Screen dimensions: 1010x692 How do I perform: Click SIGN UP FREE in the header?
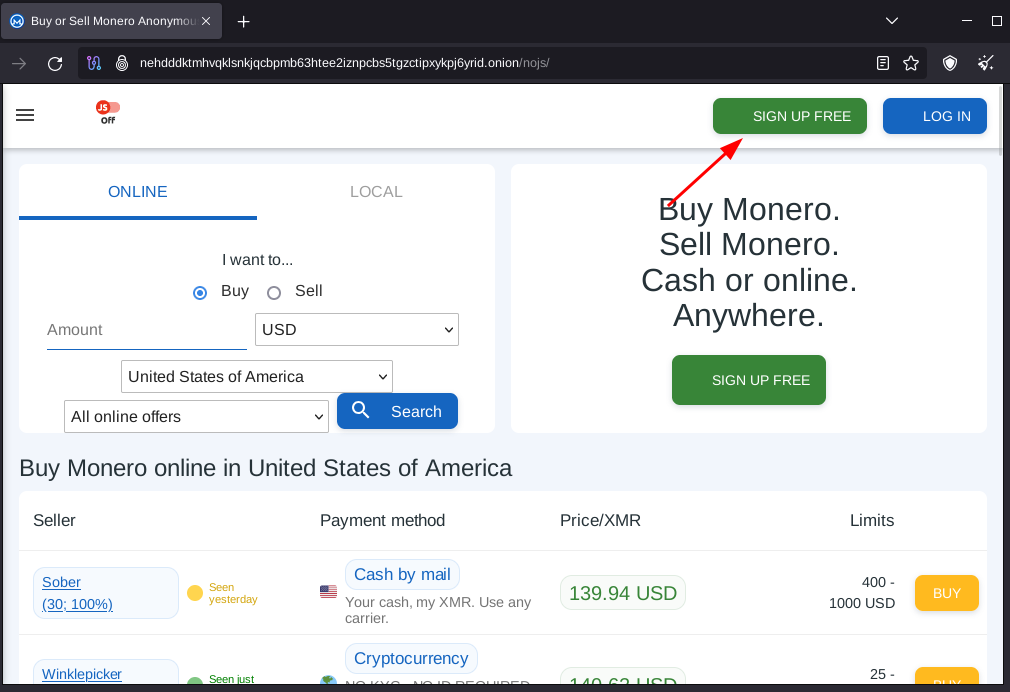pos(790,116)
